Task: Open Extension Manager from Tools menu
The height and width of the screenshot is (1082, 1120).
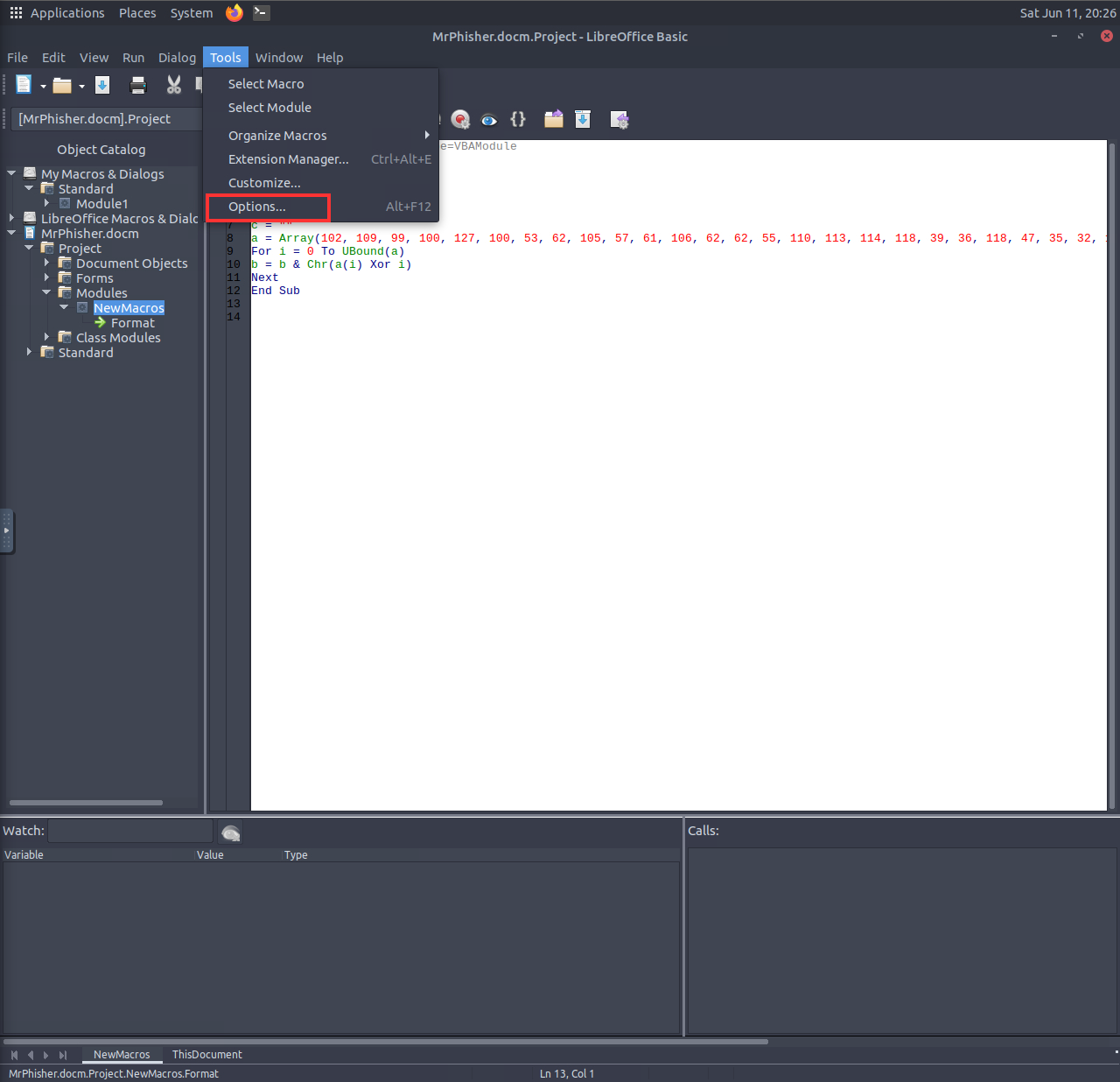Action: (x=321, y=159)
